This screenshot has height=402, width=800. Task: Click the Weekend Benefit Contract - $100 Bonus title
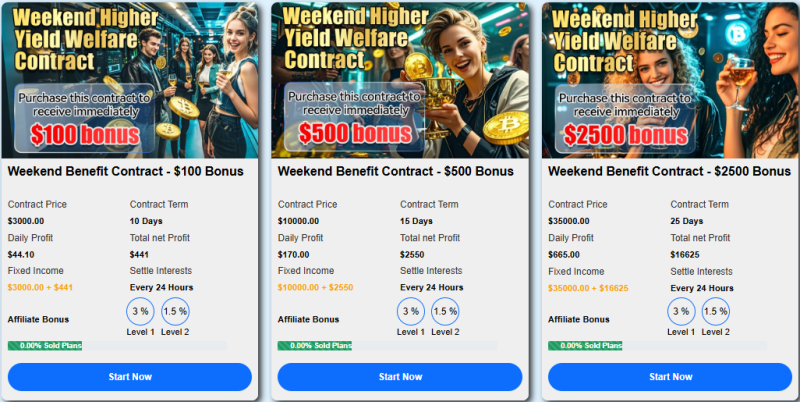tap(126, 171)
